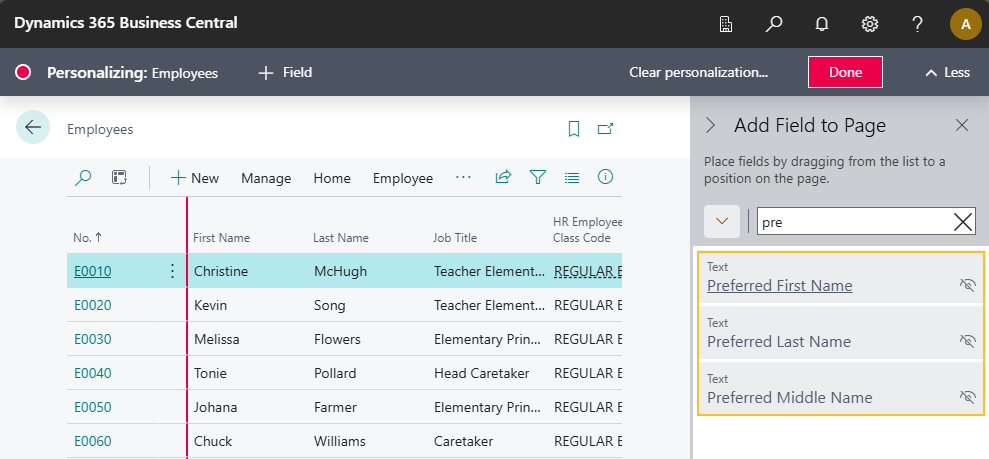Image resolution: width=989 pixels, height=459 pixels.
Task: Click the 'McHugh' last name cell
Action: click(x=341, y=271)
